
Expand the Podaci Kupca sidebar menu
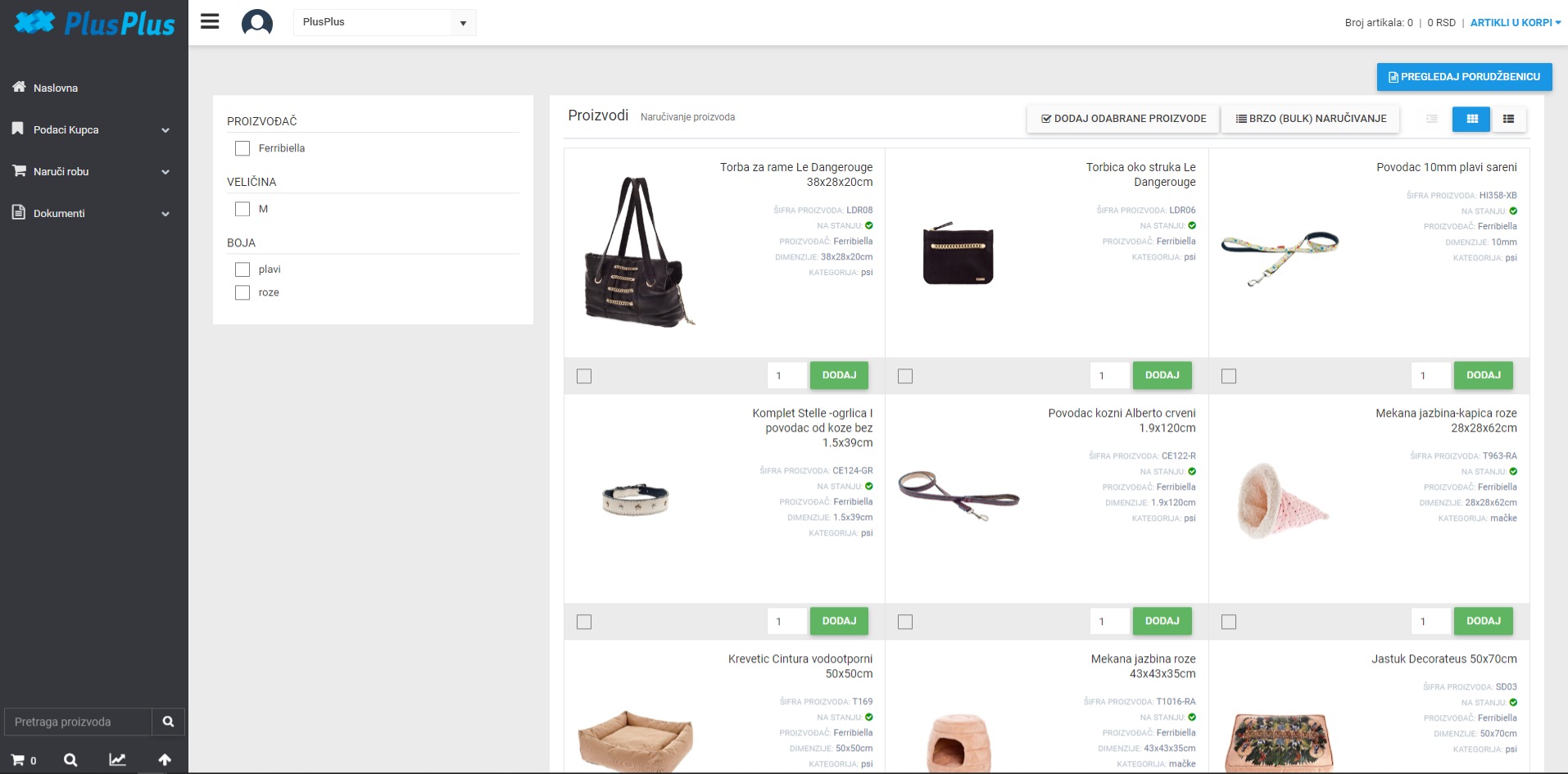pos(91,129)
